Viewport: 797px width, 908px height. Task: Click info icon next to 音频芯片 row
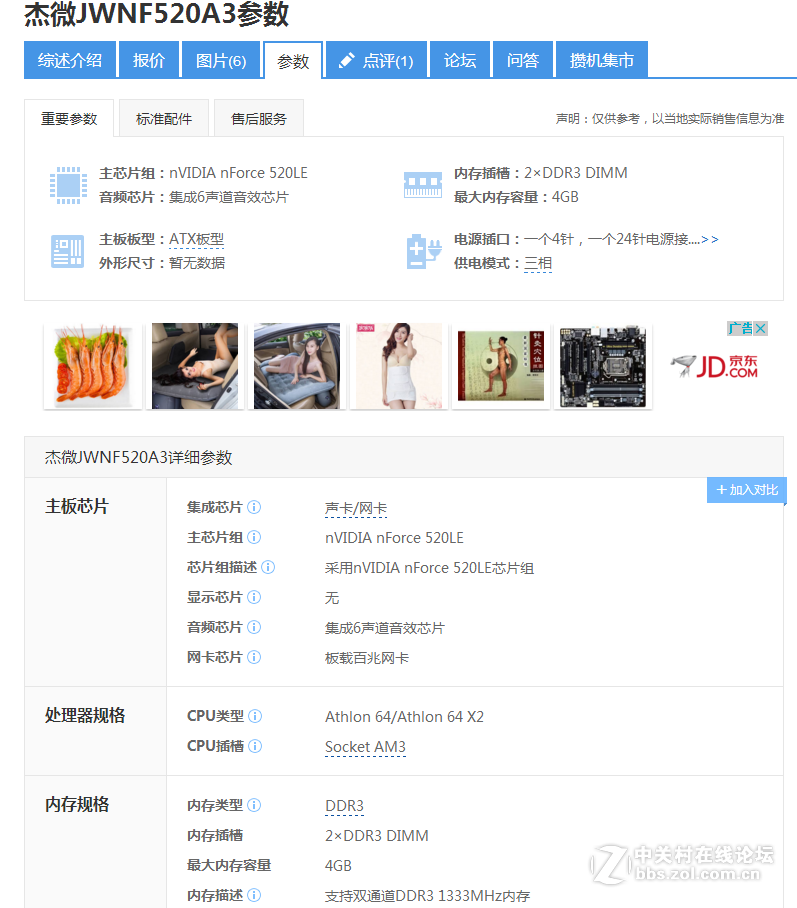[254, 627]
